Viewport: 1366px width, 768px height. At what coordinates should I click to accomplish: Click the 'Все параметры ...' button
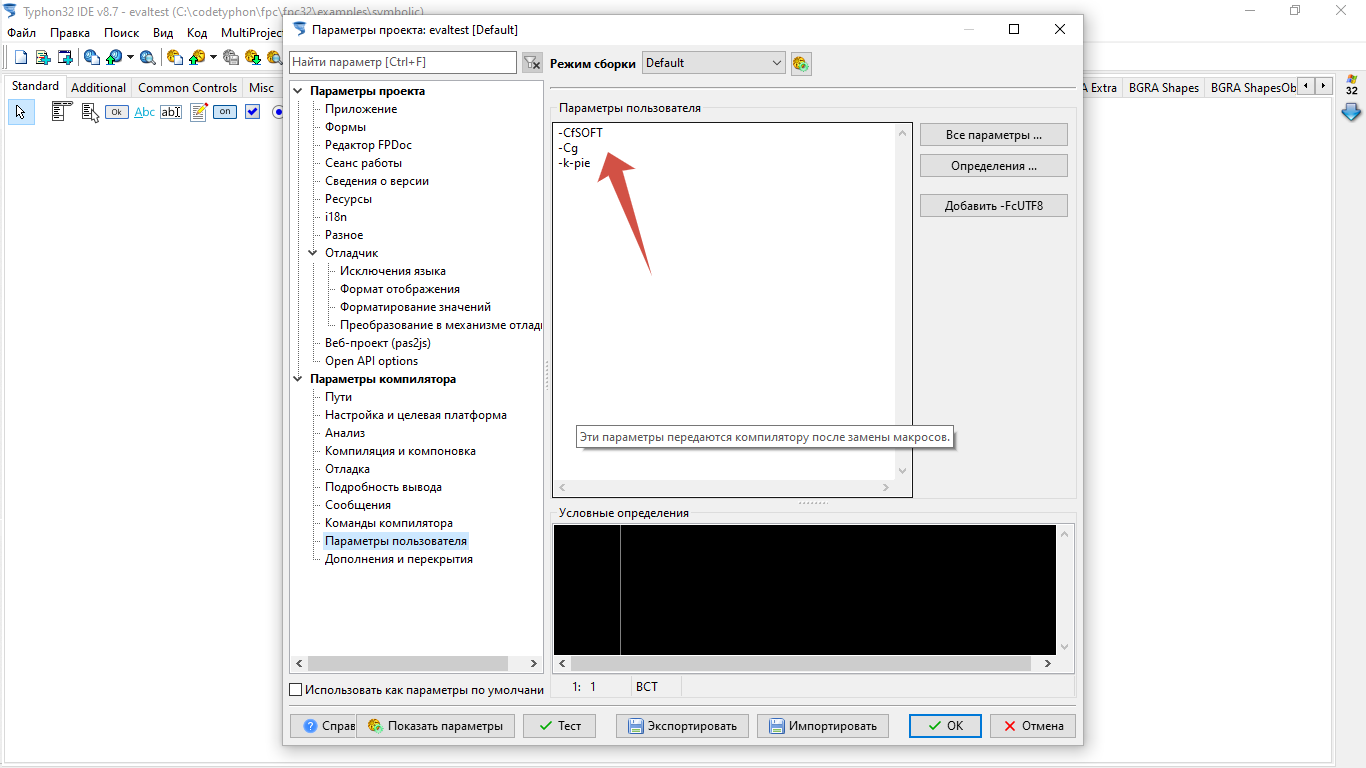click(x=993, y=134)
